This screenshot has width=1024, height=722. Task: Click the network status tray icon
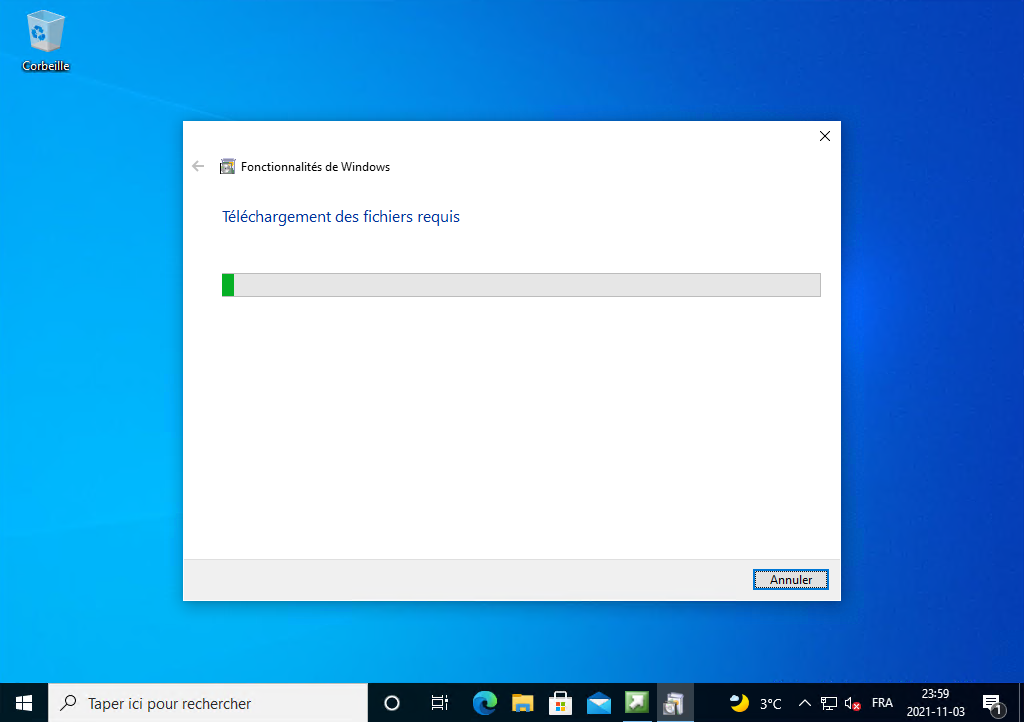coord(829,703)
